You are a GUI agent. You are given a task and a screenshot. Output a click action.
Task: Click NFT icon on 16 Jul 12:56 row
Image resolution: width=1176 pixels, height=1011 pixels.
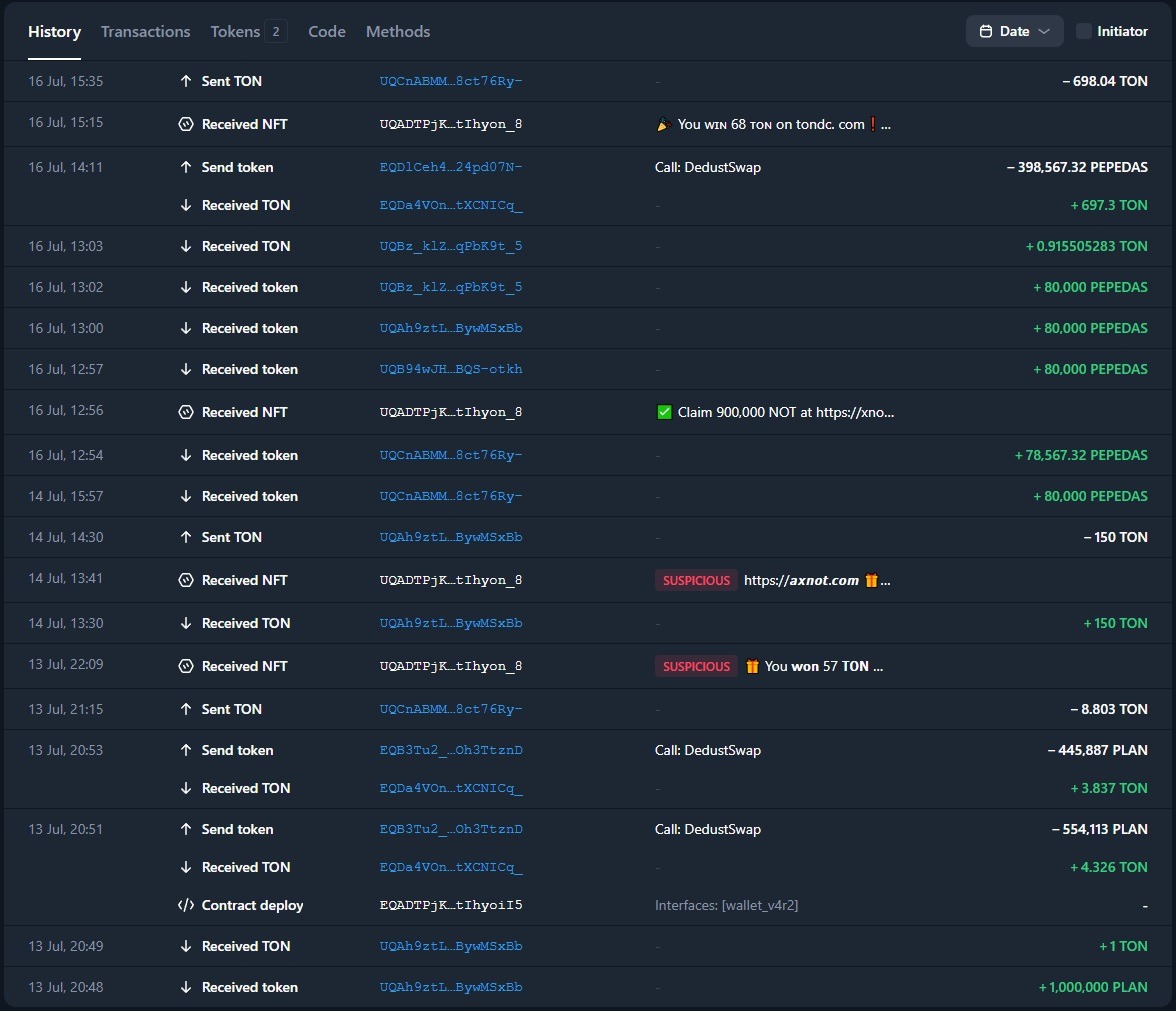click(x=186, y=412)
